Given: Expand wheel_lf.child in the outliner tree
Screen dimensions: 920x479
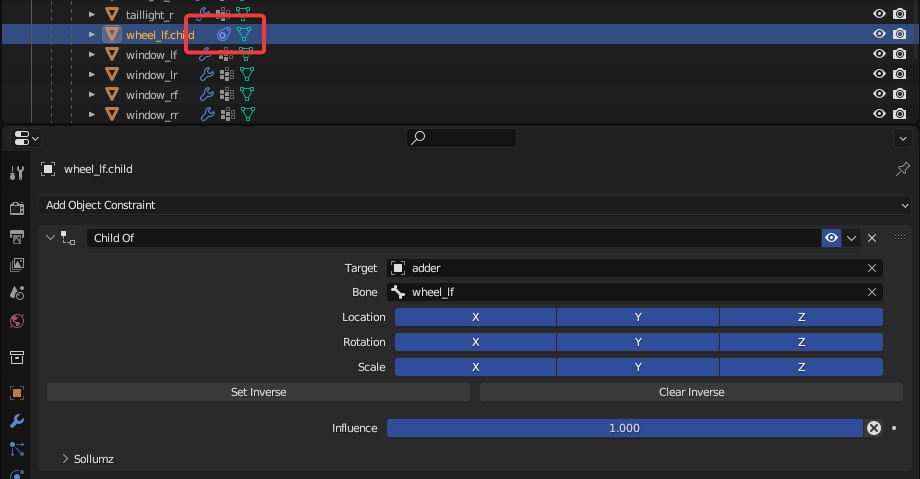Looking at the screenshot, I should pos(92,34).
